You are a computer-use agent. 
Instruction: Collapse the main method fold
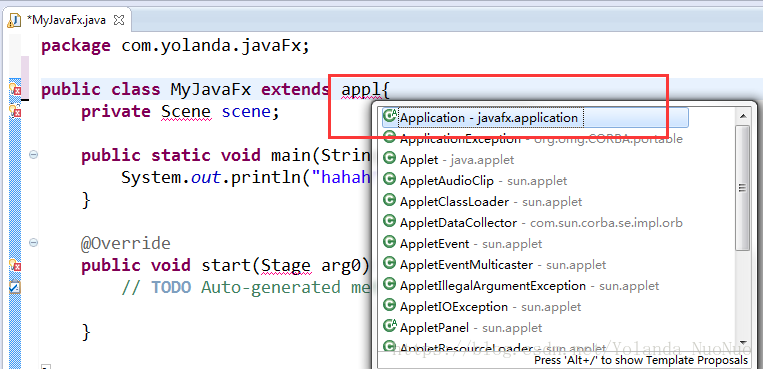coord(34,155)
